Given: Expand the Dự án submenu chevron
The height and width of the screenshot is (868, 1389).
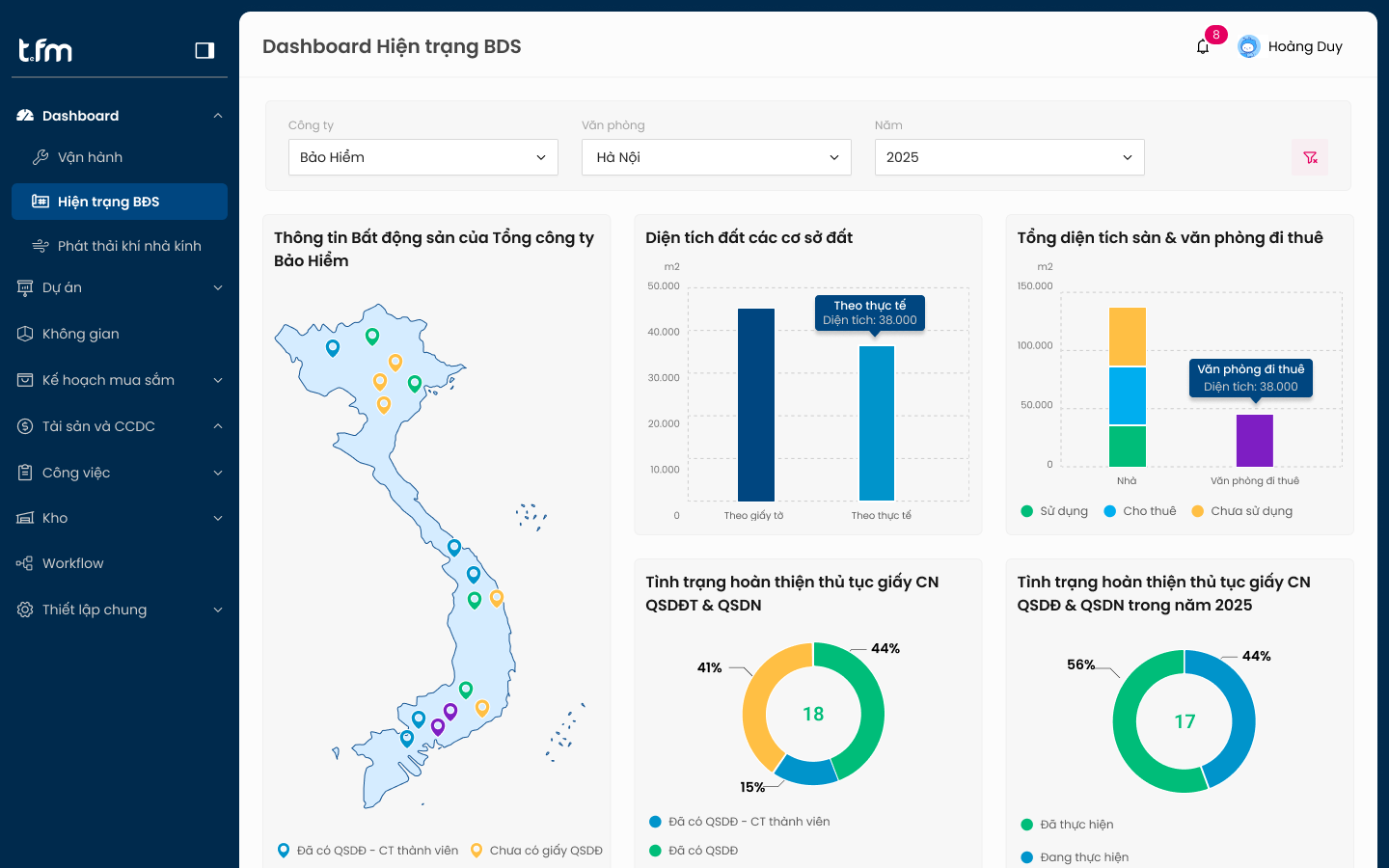Looking at the screenshot, I should (x=218, y=287).
